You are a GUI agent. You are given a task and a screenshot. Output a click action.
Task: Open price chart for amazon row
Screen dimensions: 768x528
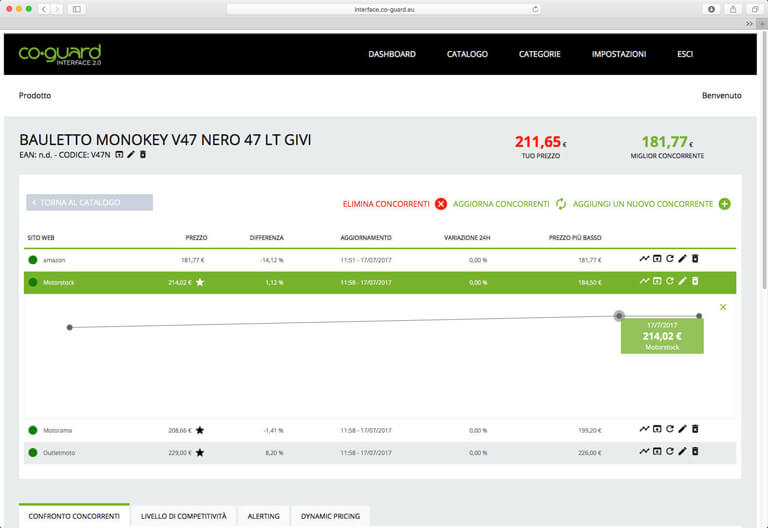pos(644,259)
